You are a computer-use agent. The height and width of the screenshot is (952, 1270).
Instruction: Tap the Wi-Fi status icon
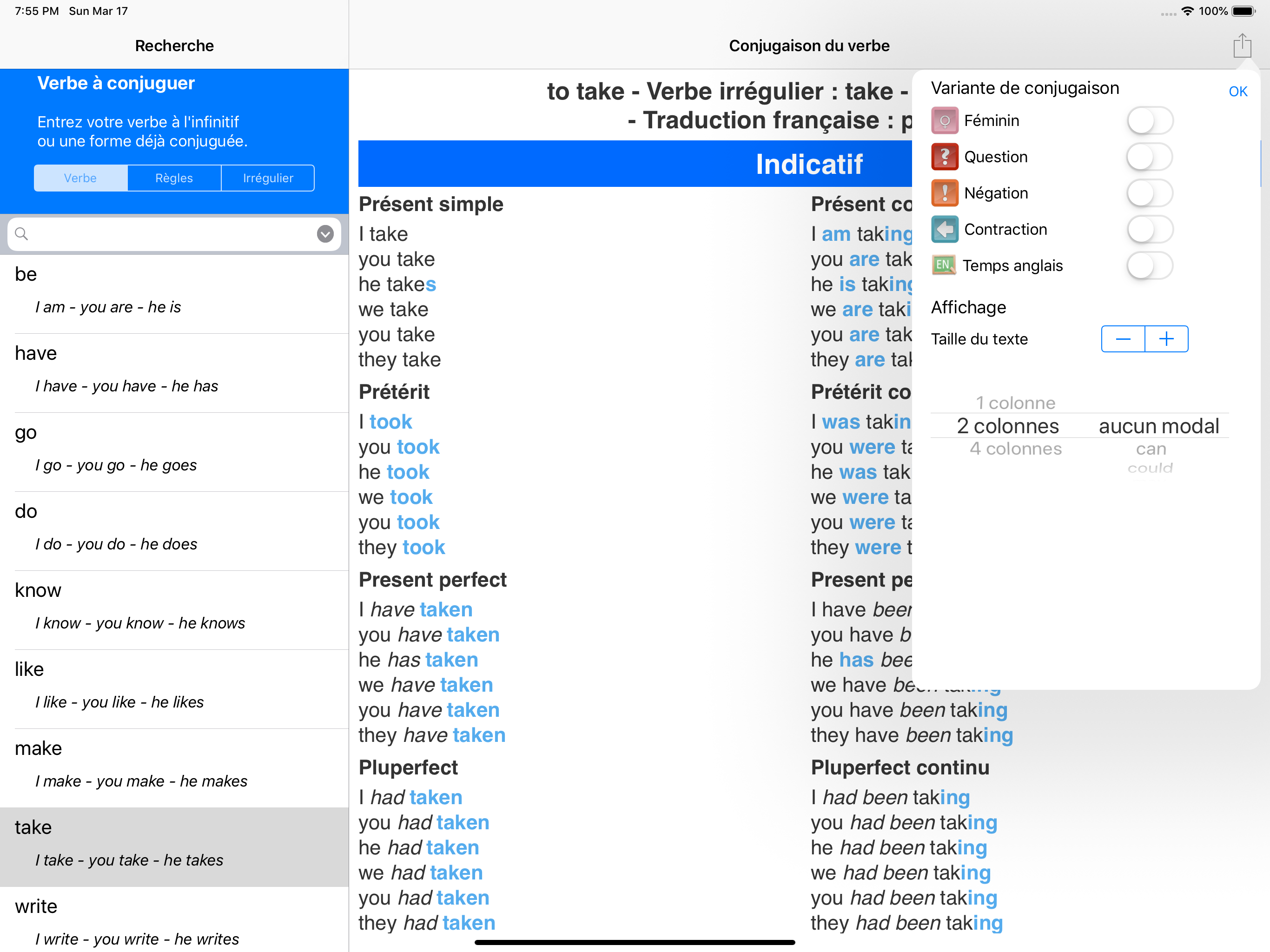[1187, 11]
